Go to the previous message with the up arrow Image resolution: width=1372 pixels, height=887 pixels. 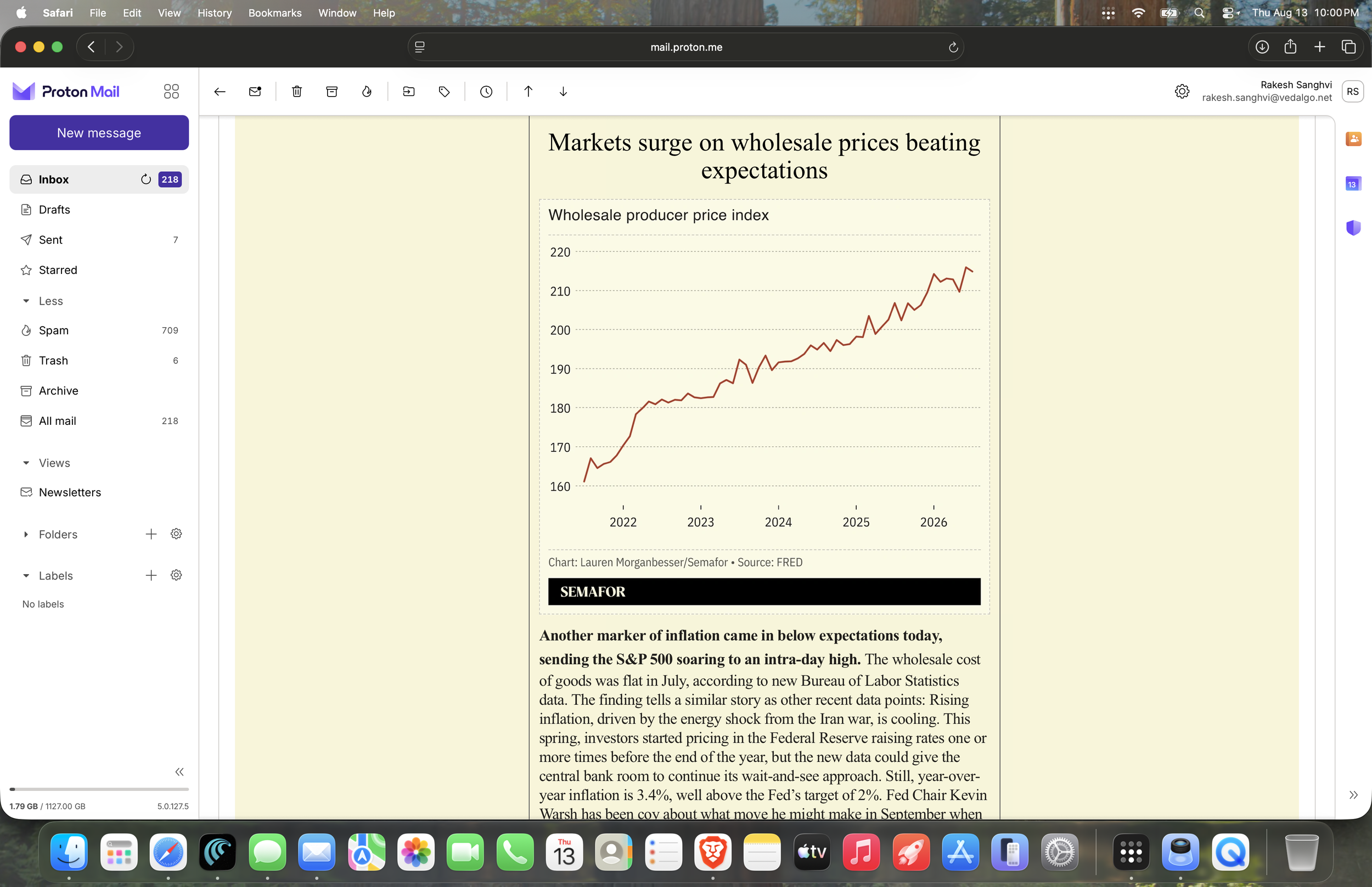point(528,92)
